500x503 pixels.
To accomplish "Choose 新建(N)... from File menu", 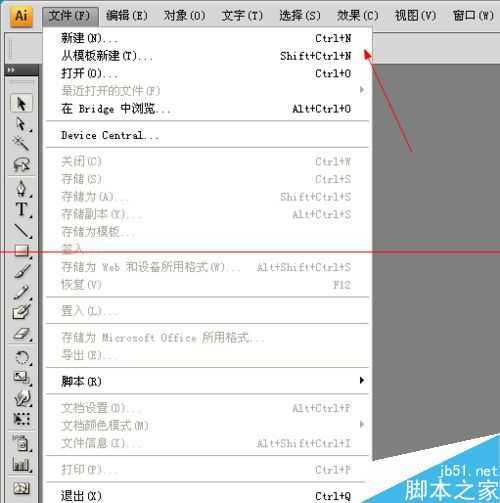I will pos(207,38).
